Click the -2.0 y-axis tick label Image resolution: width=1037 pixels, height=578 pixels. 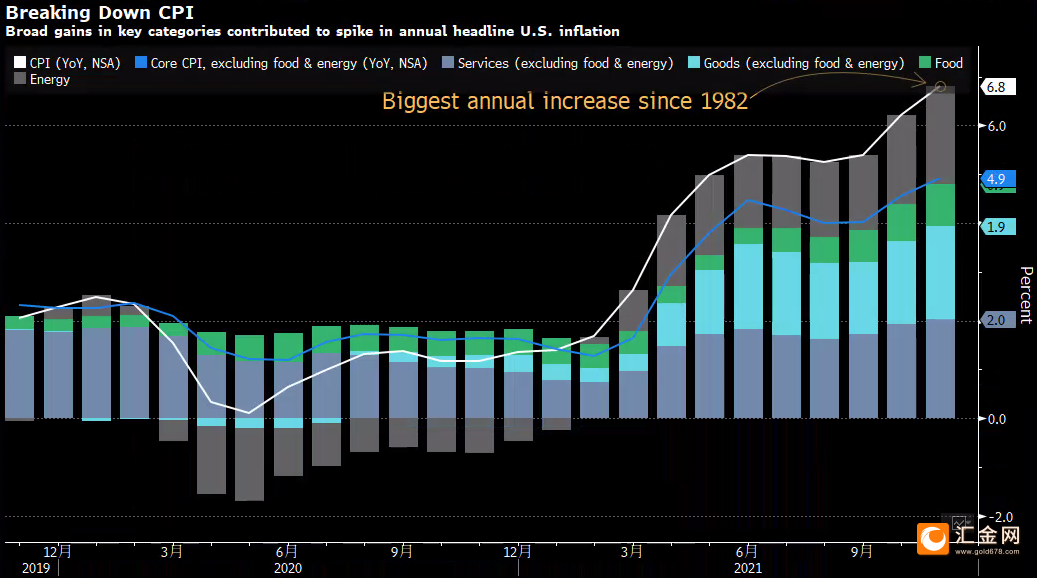[x=1000, y=516]
